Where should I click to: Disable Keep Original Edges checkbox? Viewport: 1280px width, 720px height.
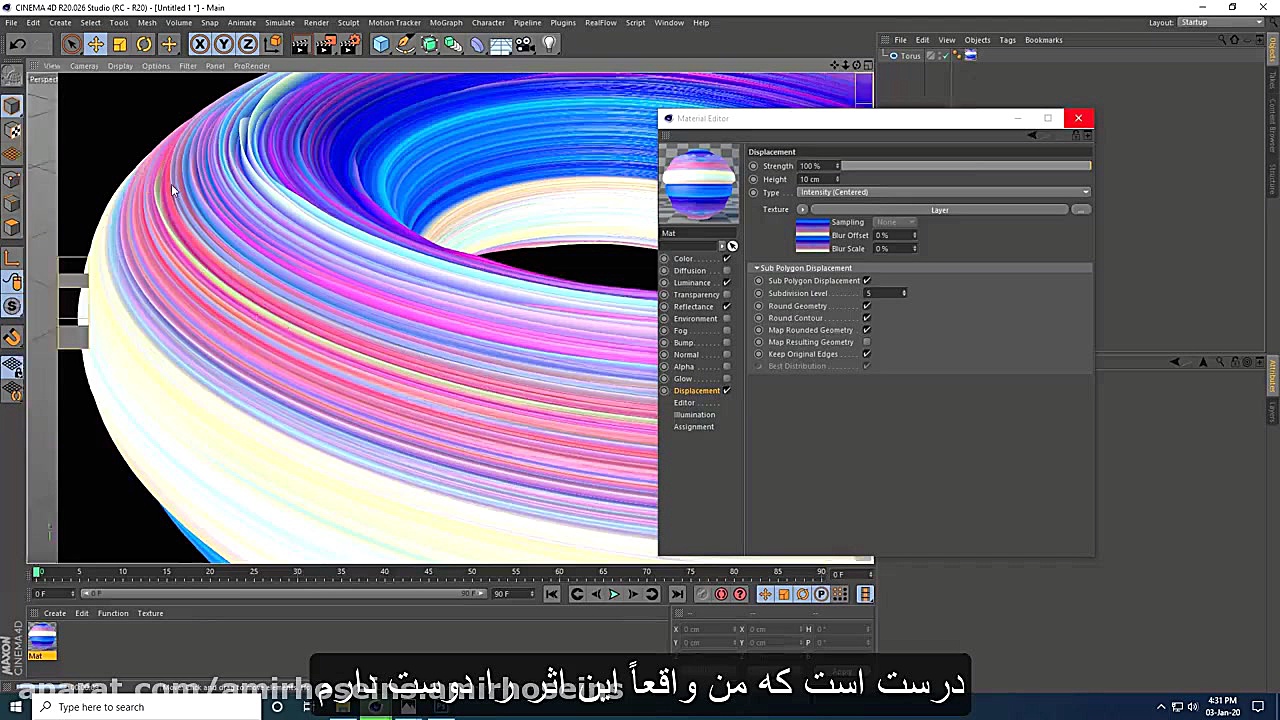coord(866,354)
